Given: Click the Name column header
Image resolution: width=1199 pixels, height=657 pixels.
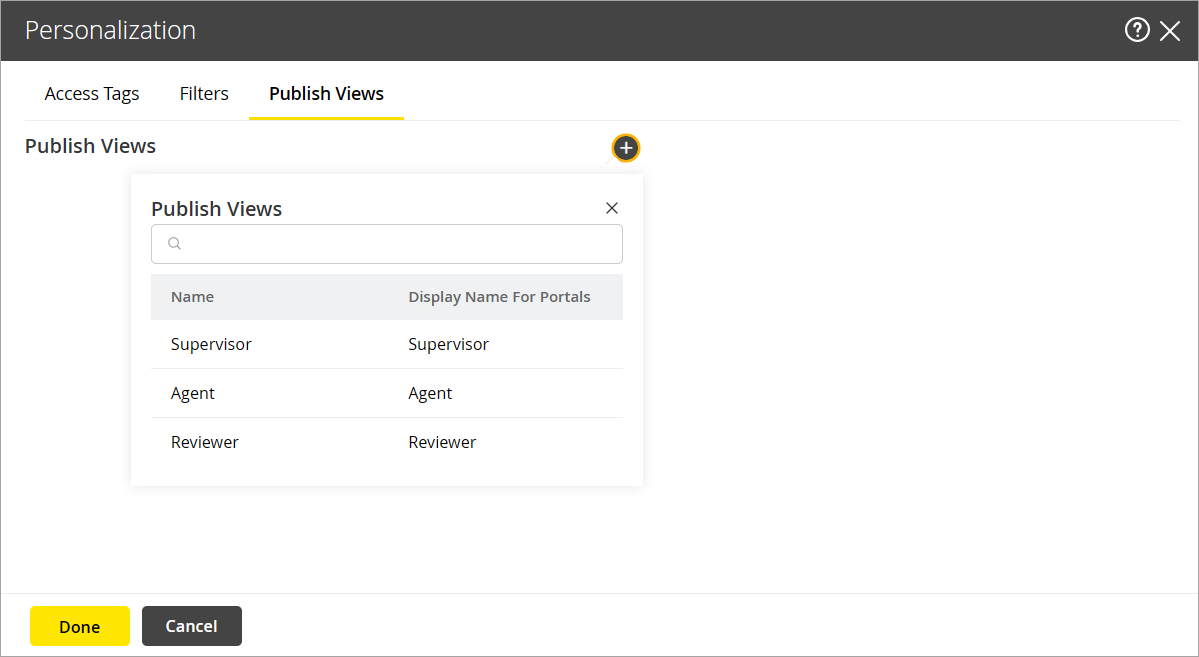Looking at the screenshot, I should coord(192,296).
